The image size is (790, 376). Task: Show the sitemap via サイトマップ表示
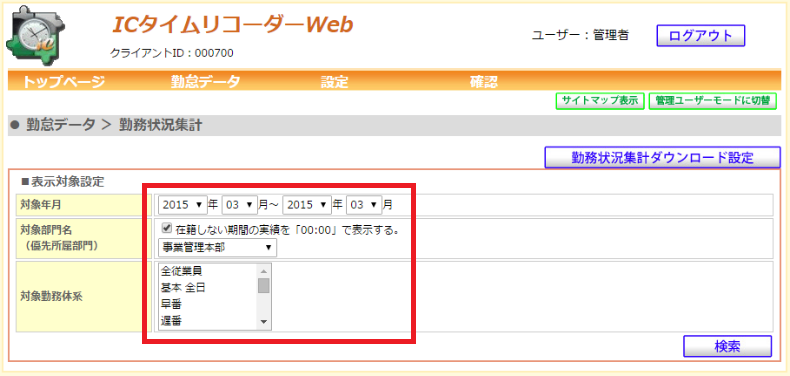click(x=600, y=100)
